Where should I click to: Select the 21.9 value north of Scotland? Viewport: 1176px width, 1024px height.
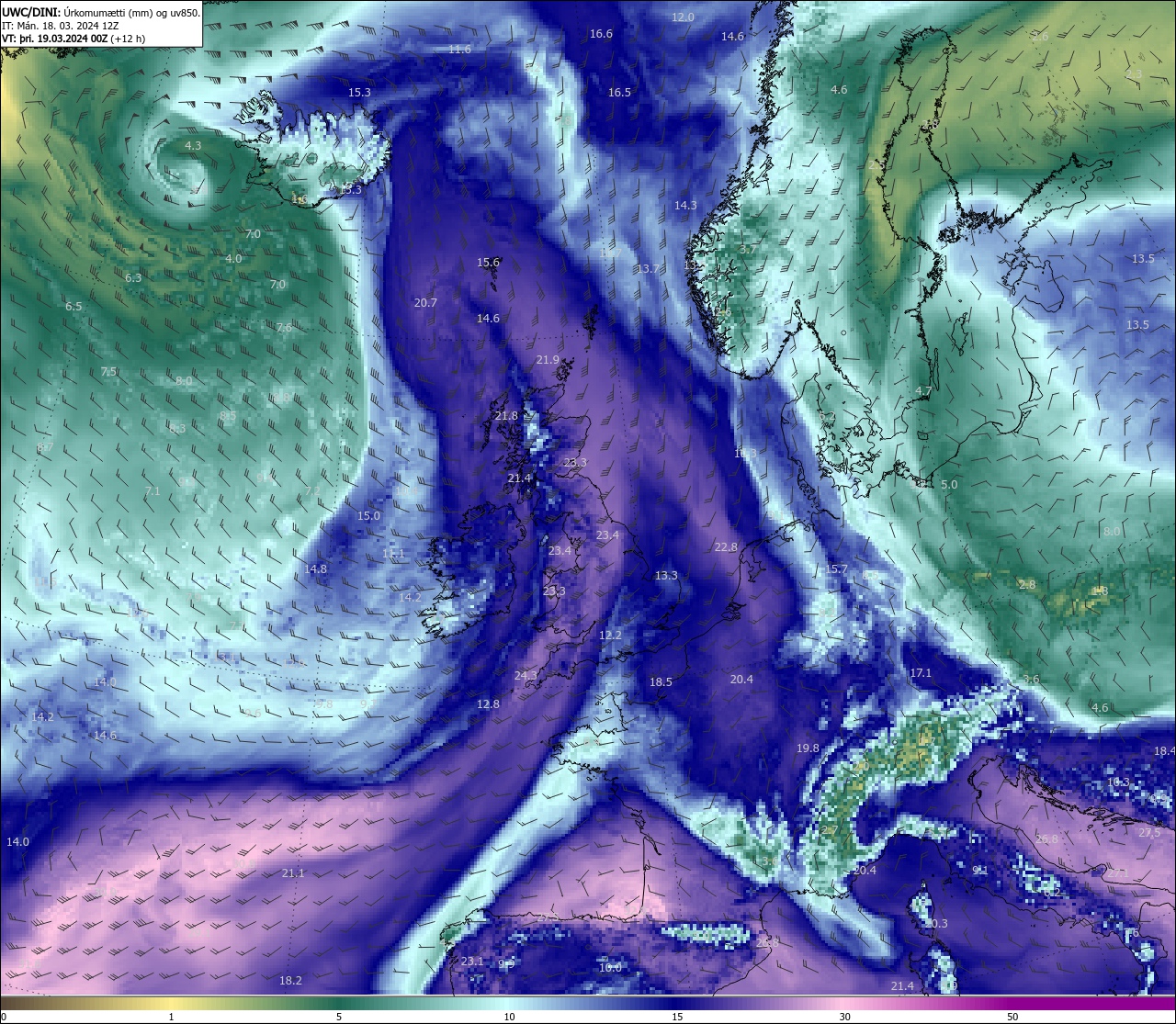pos(548,360)
